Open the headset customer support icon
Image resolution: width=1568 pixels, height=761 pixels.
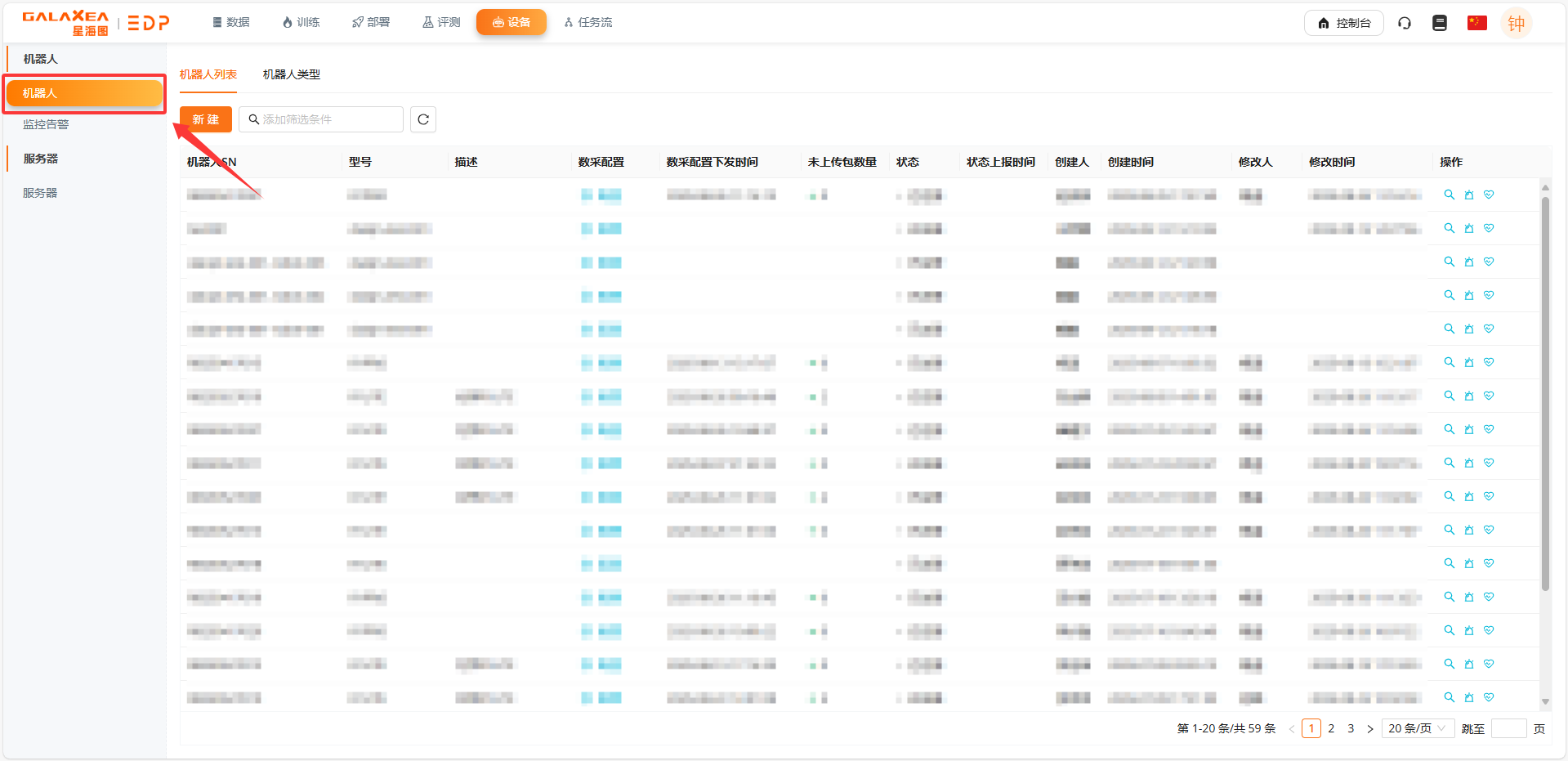click(1405, 23)
